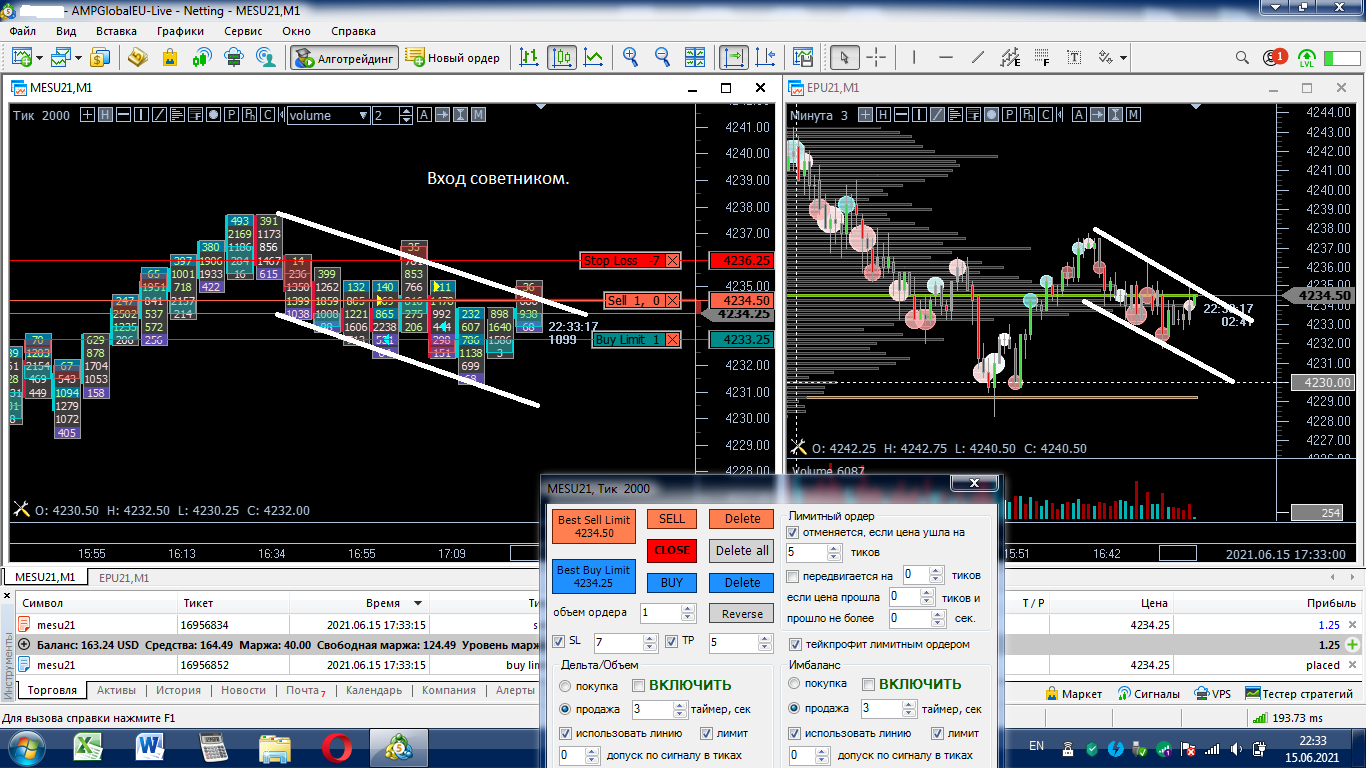Select the cursor arrow tool
Image resolution: width=1366 pixels, height=768 pixels.
pyautogui.click(x=845, y=58)
